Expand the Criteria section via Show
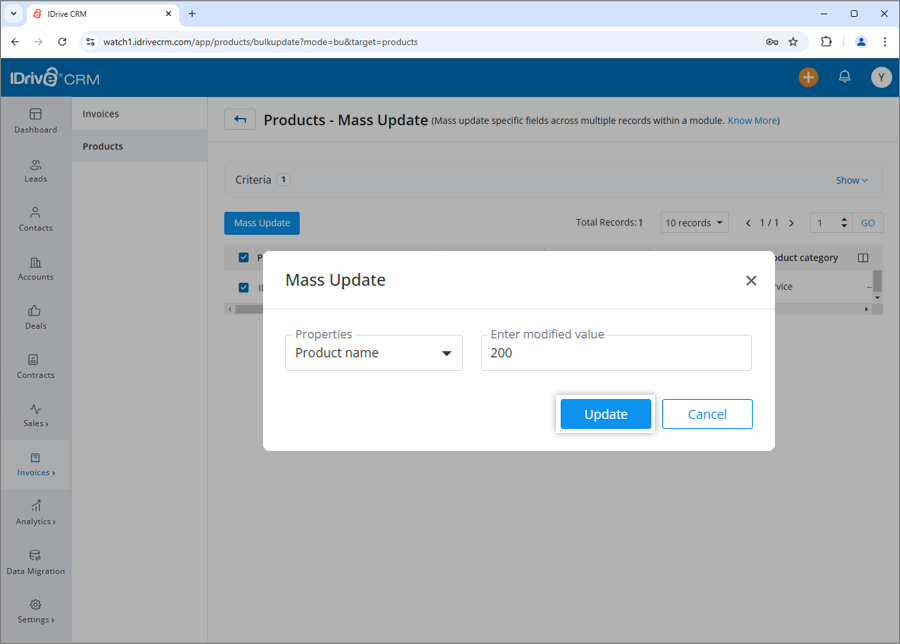Image resolution: width=900 pixels, height=644 pixels. 849,180
